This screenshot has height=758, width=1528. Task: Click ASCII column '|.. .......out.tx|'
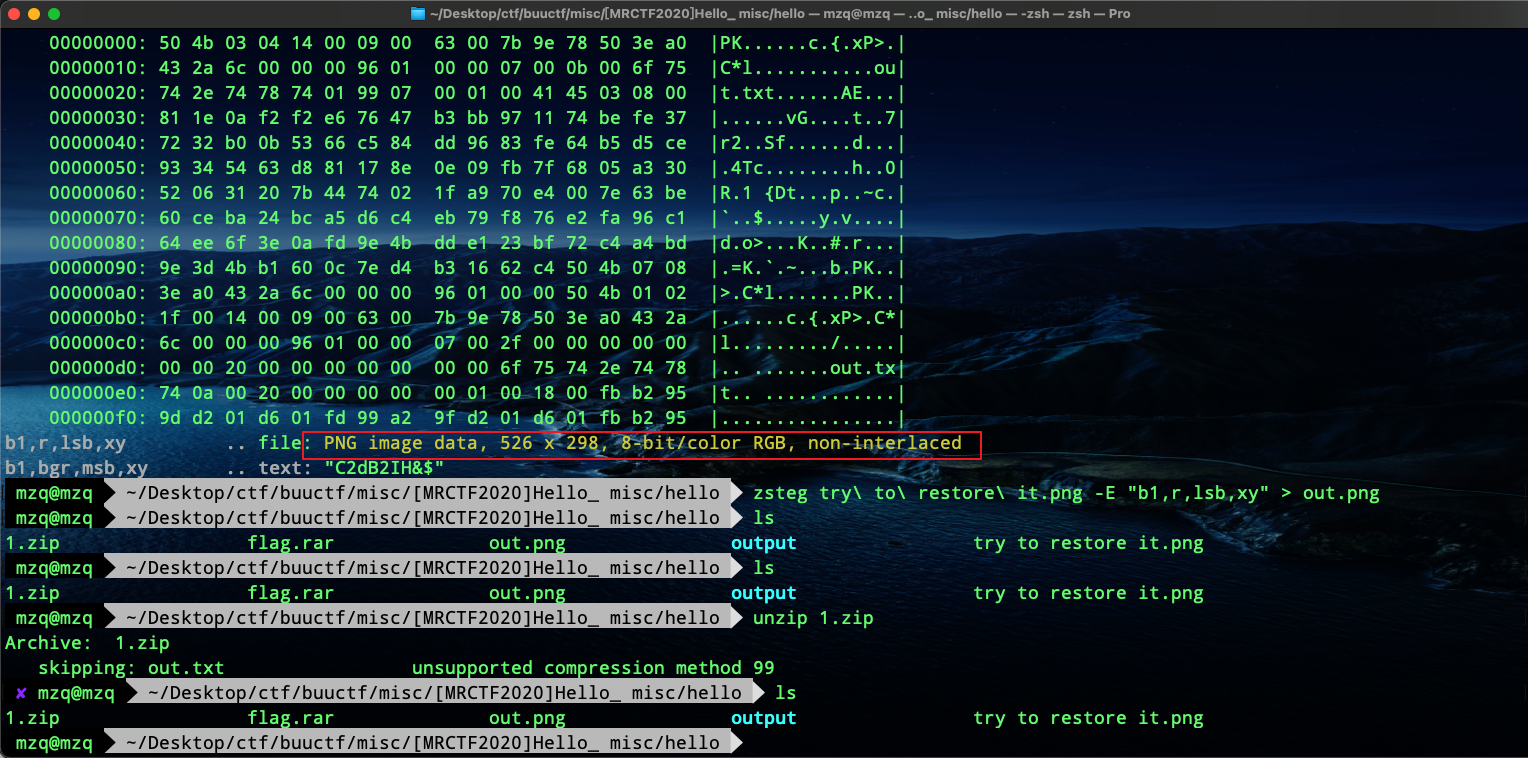click(x=808, y=369)
